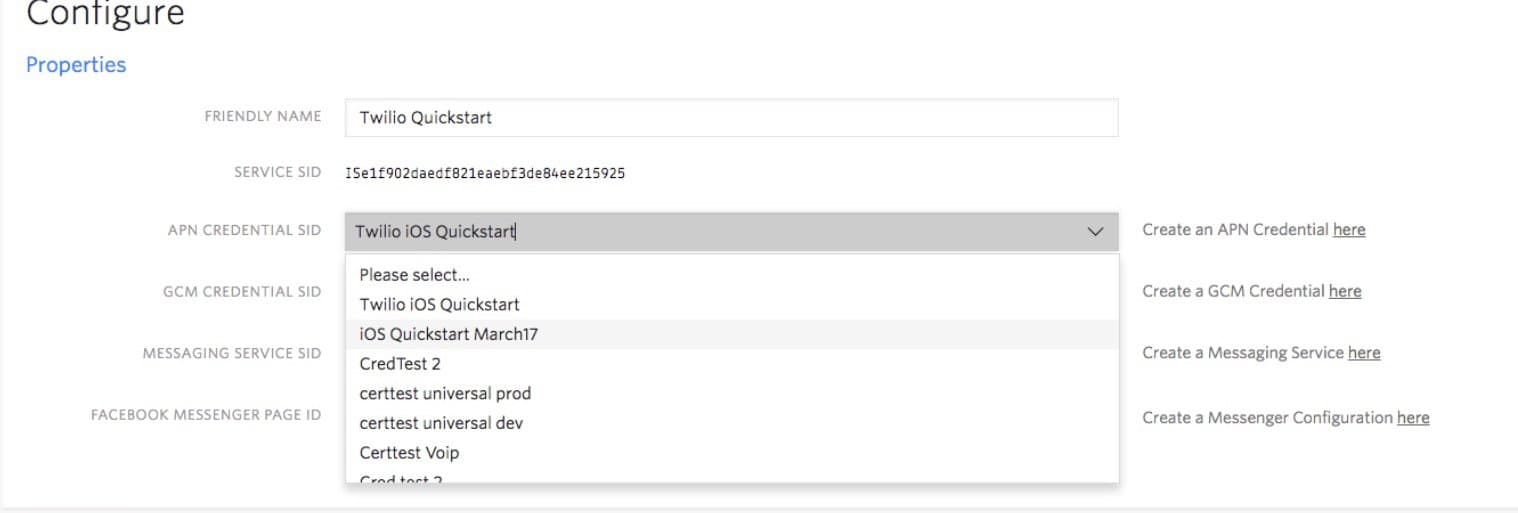1518x513 pixels.
Task: Follow 'here' link for GCM Credential
Action: (1344, 291)
